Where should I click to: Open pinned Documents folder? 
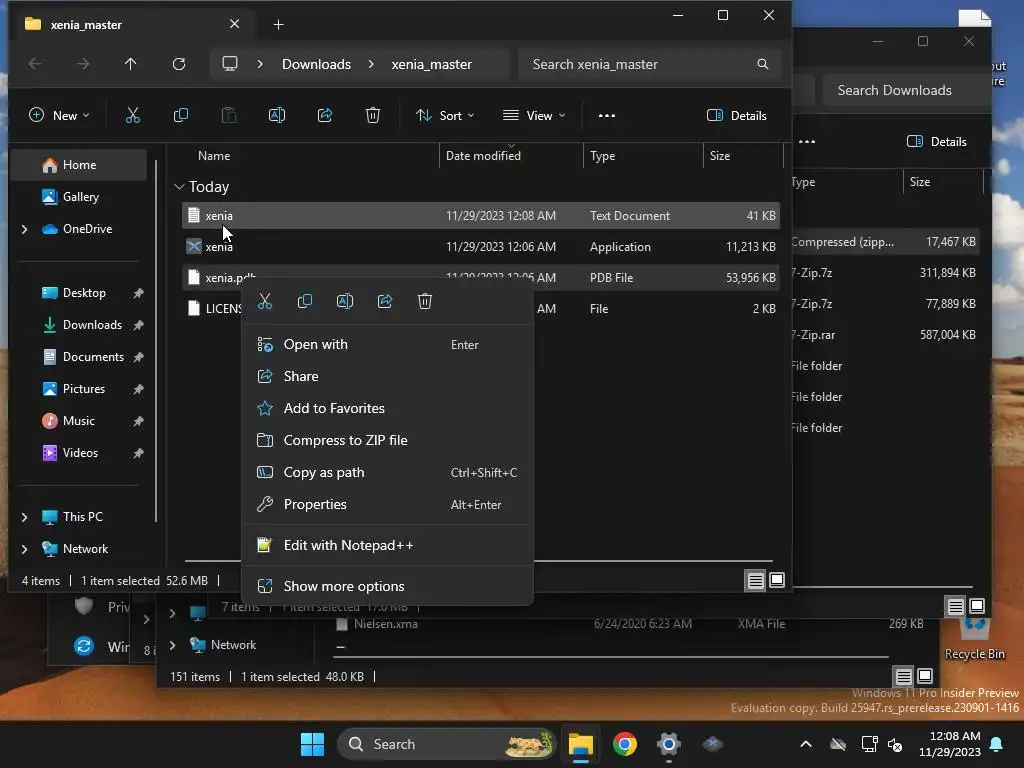click(80, 357)
